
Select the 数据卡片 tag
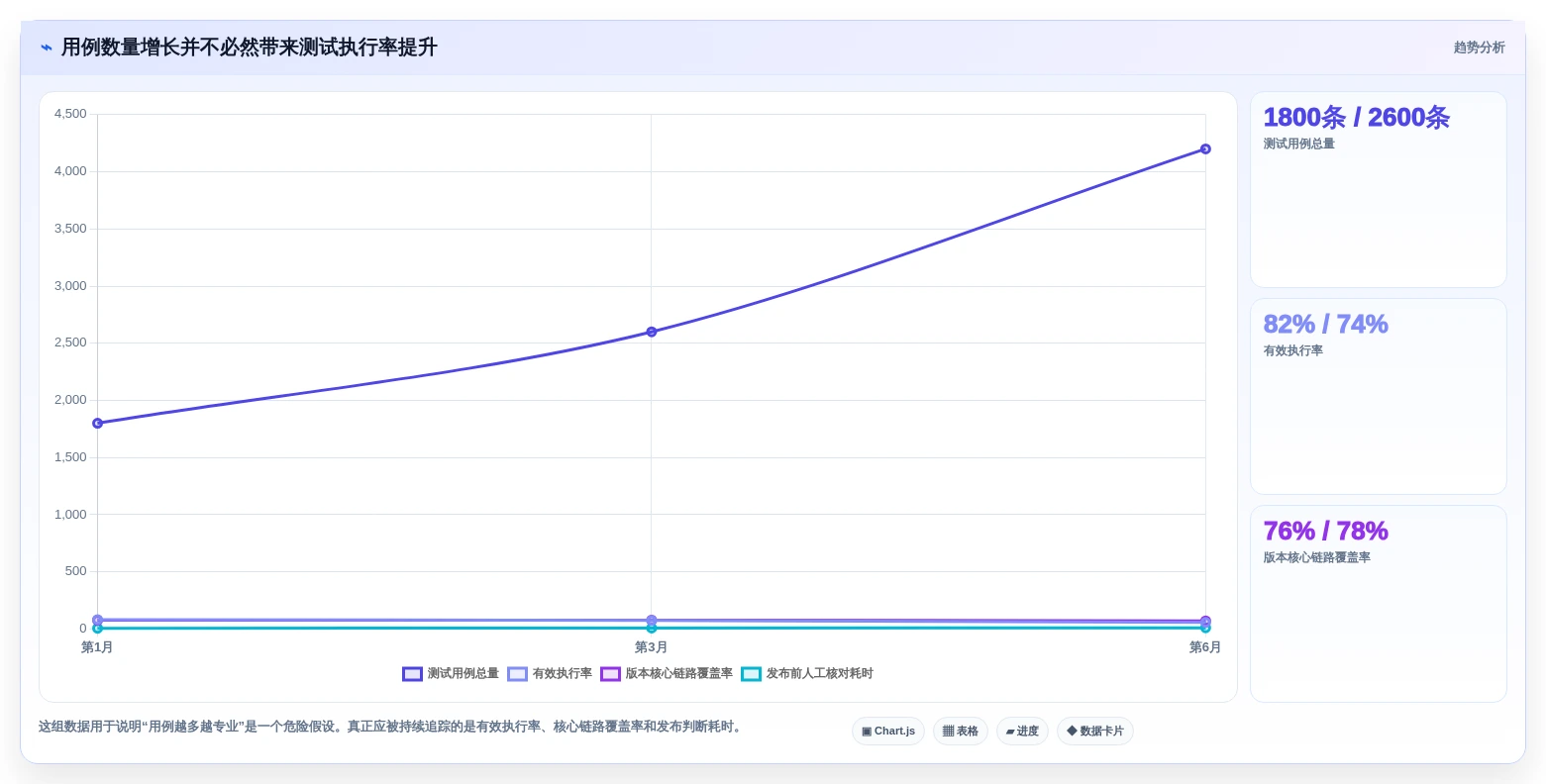point(1094,732)
